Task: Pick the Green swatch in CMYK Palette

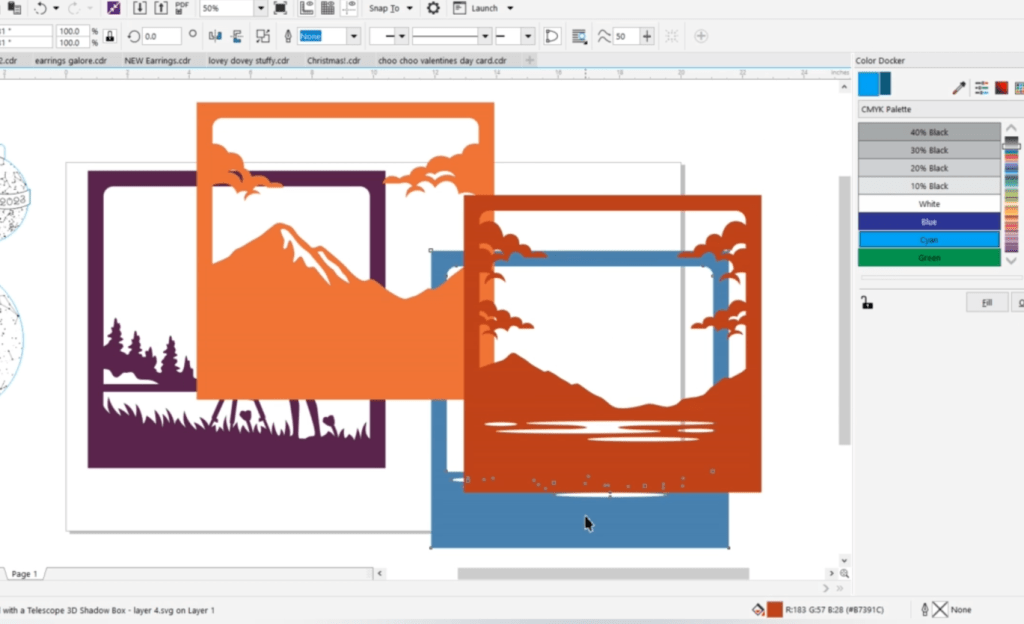Action: 929,258
